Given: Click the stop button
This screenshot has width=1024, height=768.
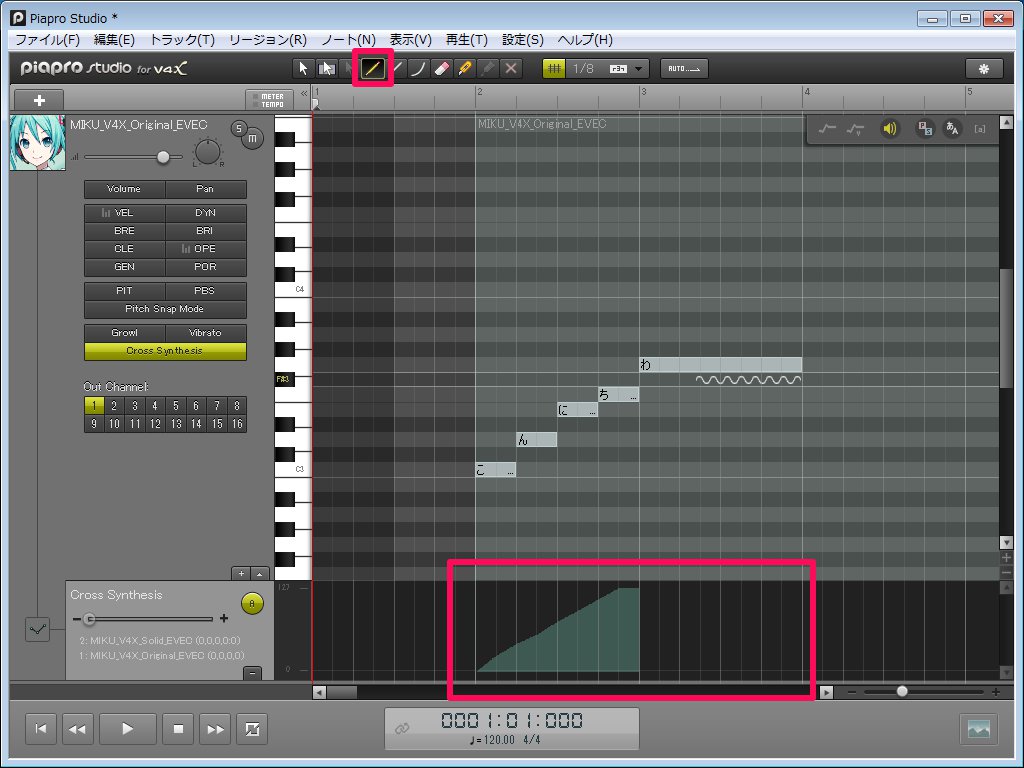Looking at the screenshot, I should [x=178, y=729].
